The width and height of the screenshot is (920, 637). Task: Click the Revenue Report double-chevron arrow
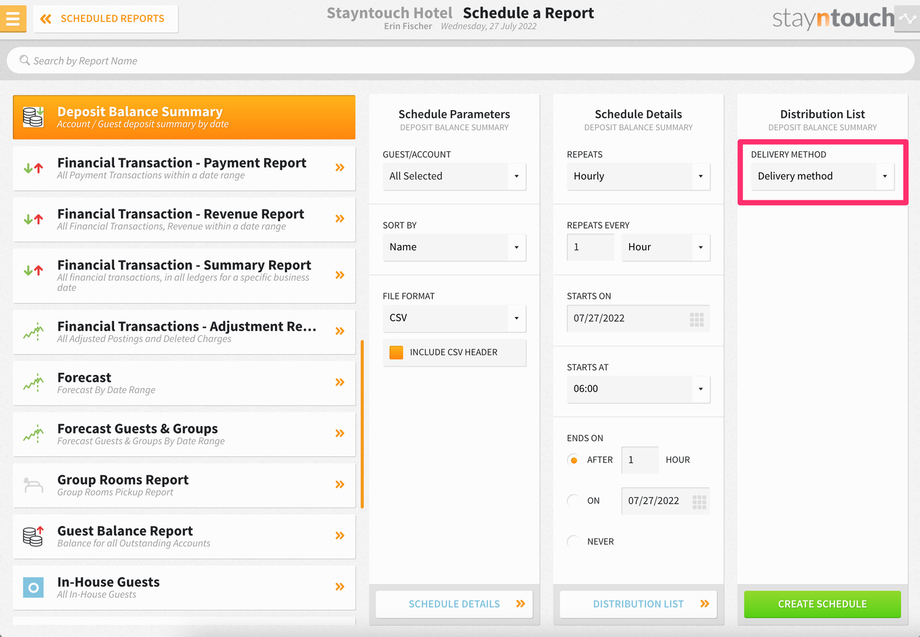(x=340, y=219)
